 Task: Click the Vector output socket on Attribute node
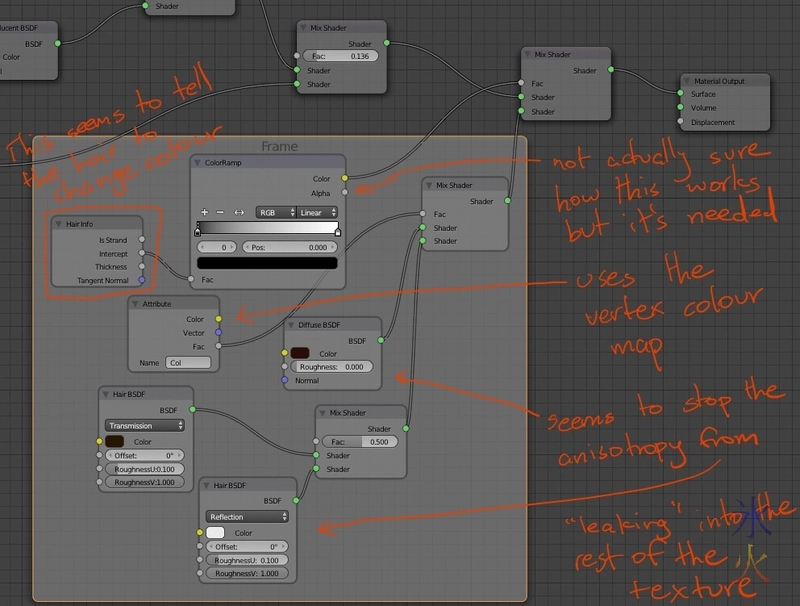click(x=218, y=333)
